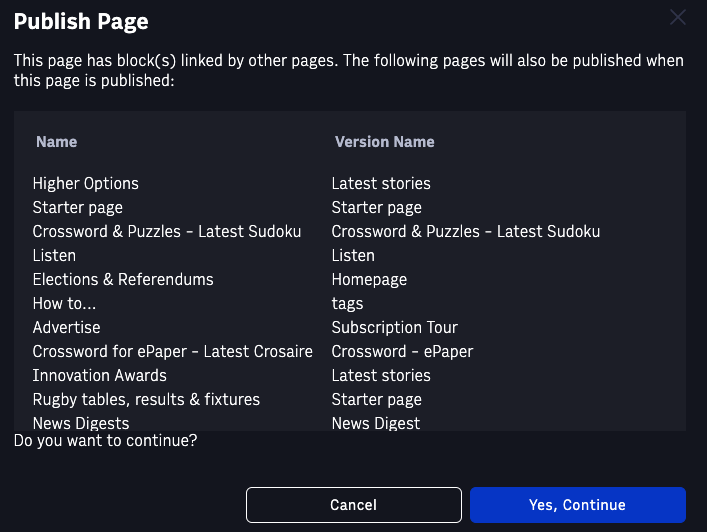Select Crossword & Puzzles - Latest Sudoku name
Image resolution: width=707 pixels, height=532 pixels.
coord(167,232)
